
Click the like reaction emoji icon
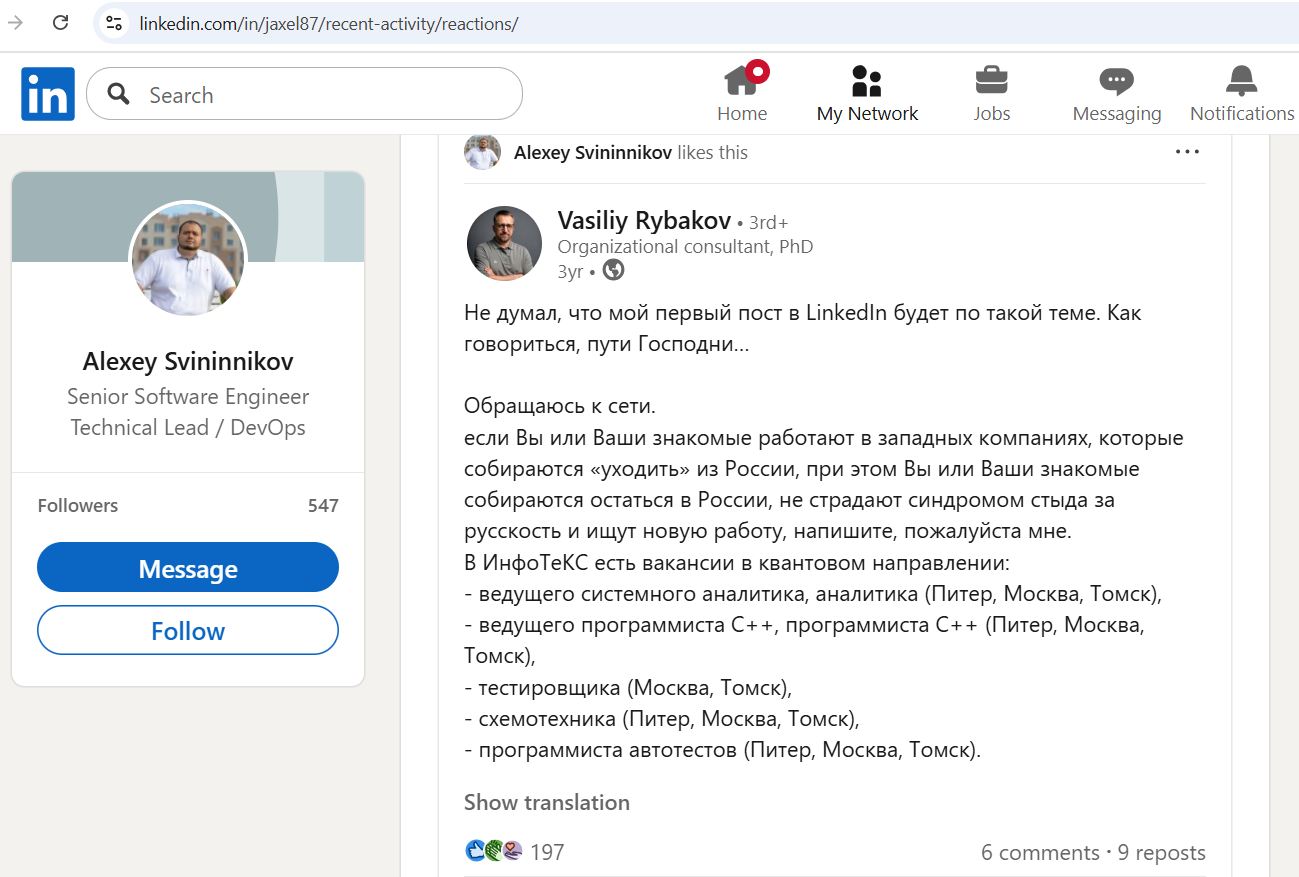[x=475, y=851]
